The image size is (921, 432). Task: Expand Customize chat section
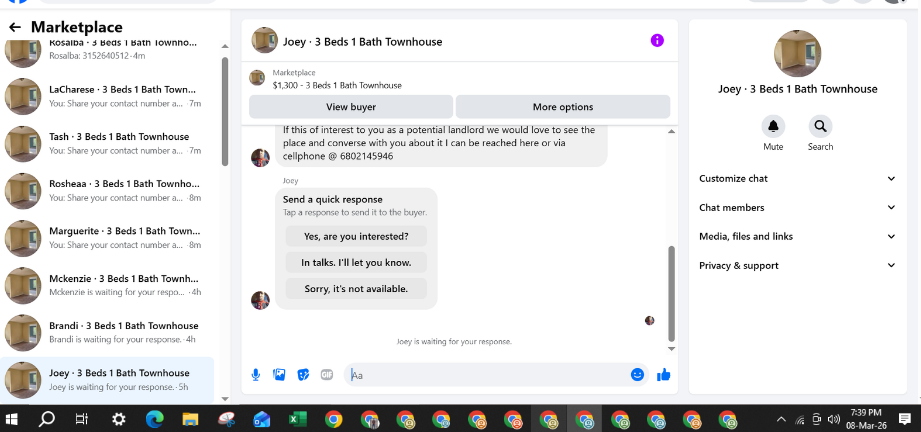click(x=797, y=179)
